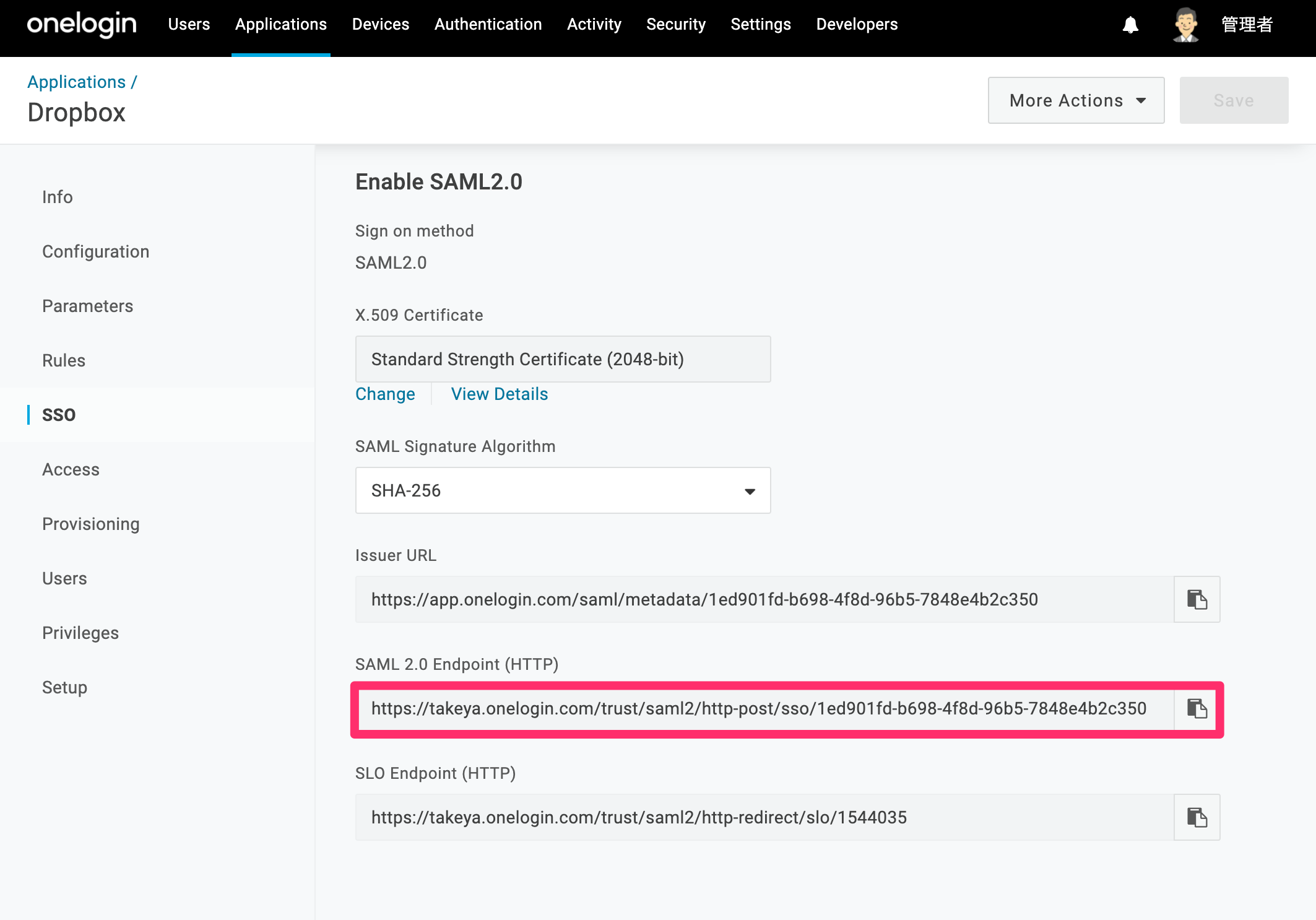Click the View Details link
This screenshot has width=1316, height=920.
[500, 394]
